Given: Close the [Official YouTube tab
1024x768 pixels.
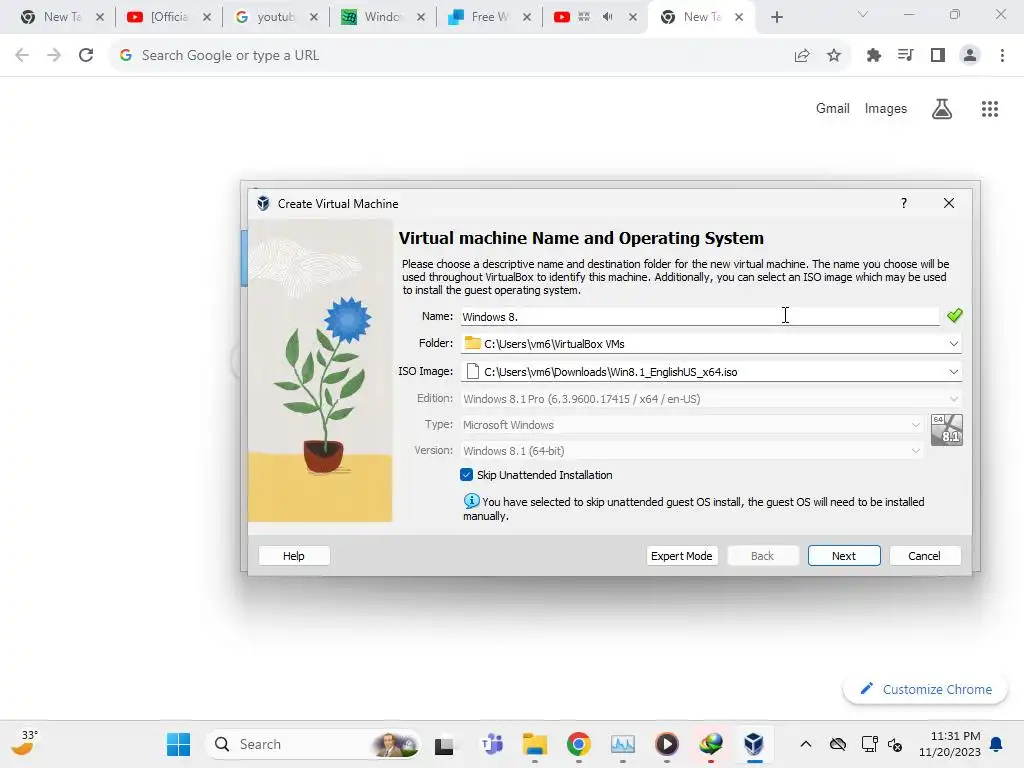Looking at the screenshot, I should point(207,17).
